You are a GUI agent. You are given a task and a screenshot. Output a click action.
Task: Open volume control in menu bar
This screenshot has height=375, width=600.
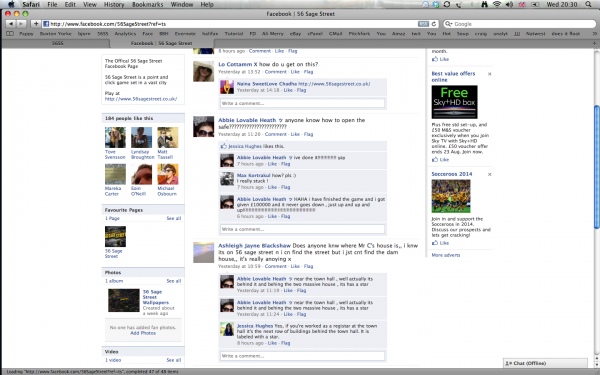[509, 4]
